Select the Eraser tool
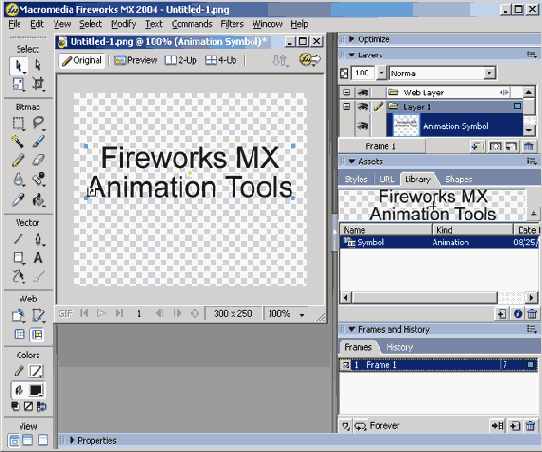The height and width of the screenshot is (452, 542). 38,160
